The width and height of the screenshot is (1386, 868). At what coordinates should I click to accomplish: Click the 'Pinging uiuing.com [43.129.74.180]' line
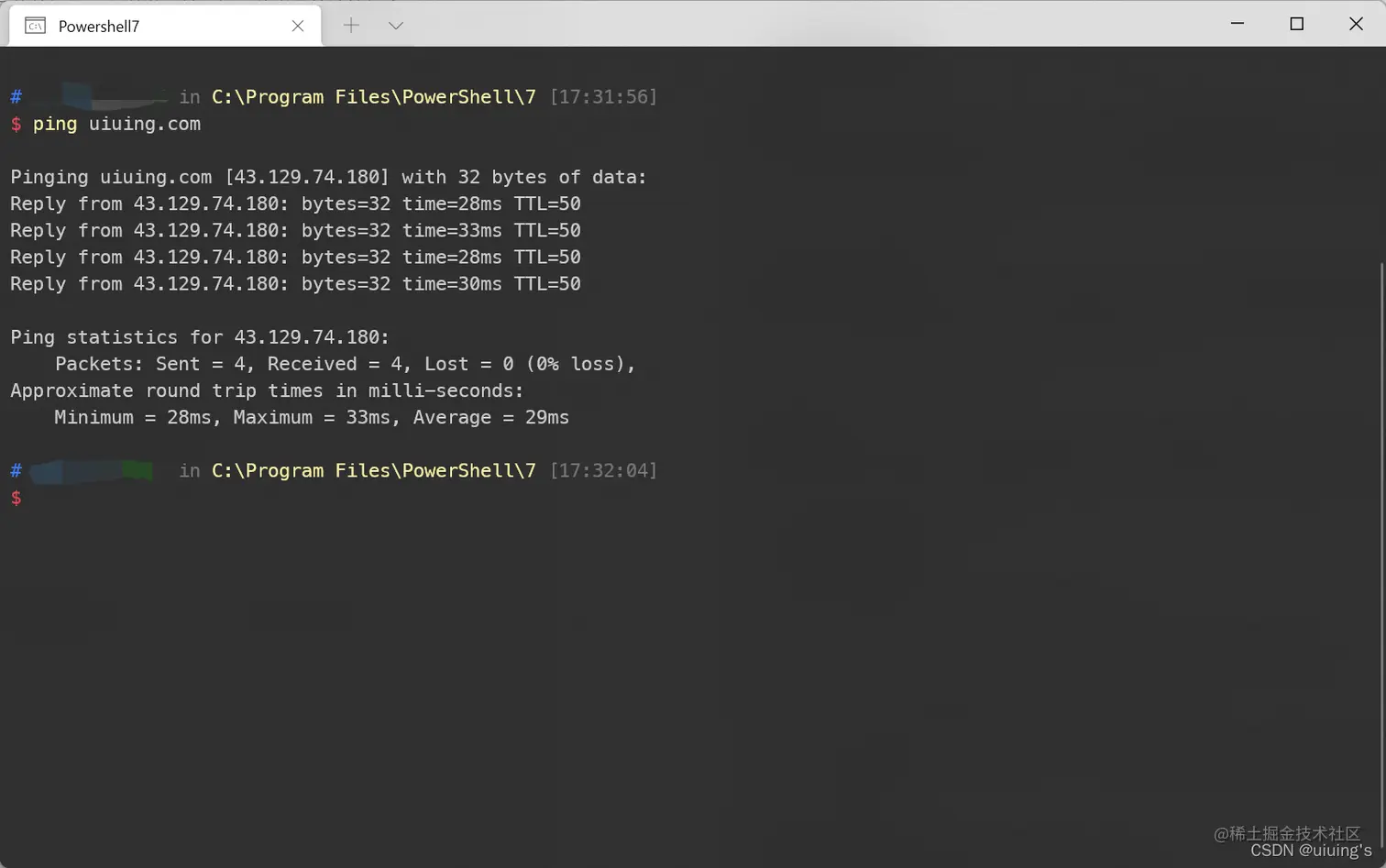point(328,177)
